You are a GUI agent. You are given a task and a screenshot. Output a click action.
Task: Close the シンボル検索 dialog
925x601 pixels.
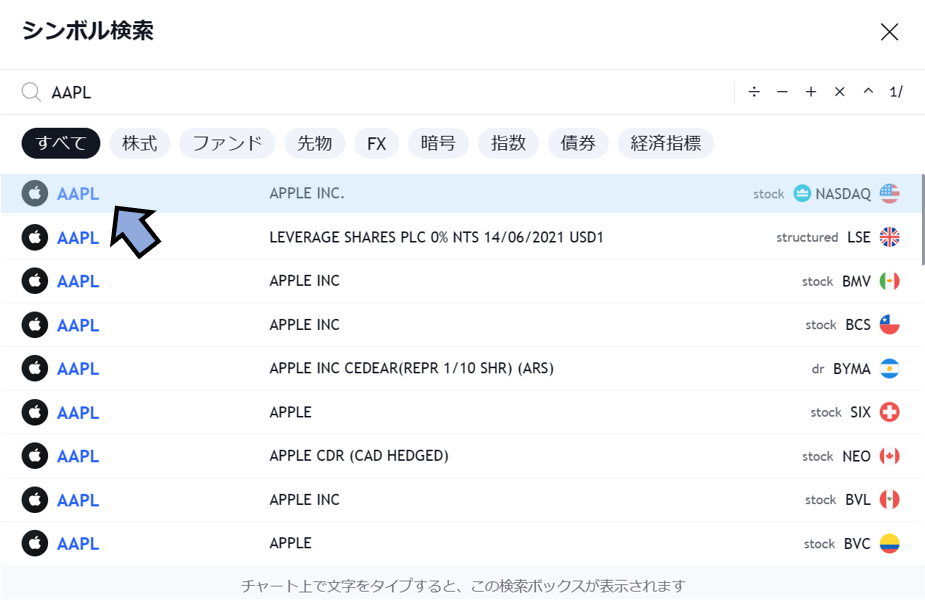click(x=889, y=32)
